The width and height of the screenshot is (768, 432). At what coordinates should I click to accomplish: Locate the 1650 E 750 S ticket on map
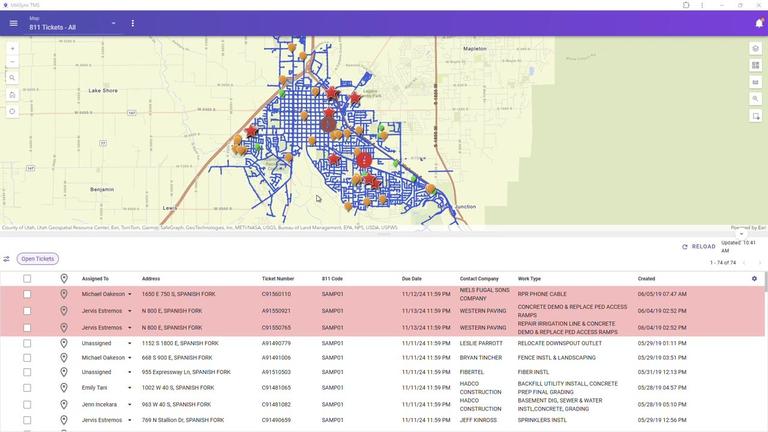[64, 294]
